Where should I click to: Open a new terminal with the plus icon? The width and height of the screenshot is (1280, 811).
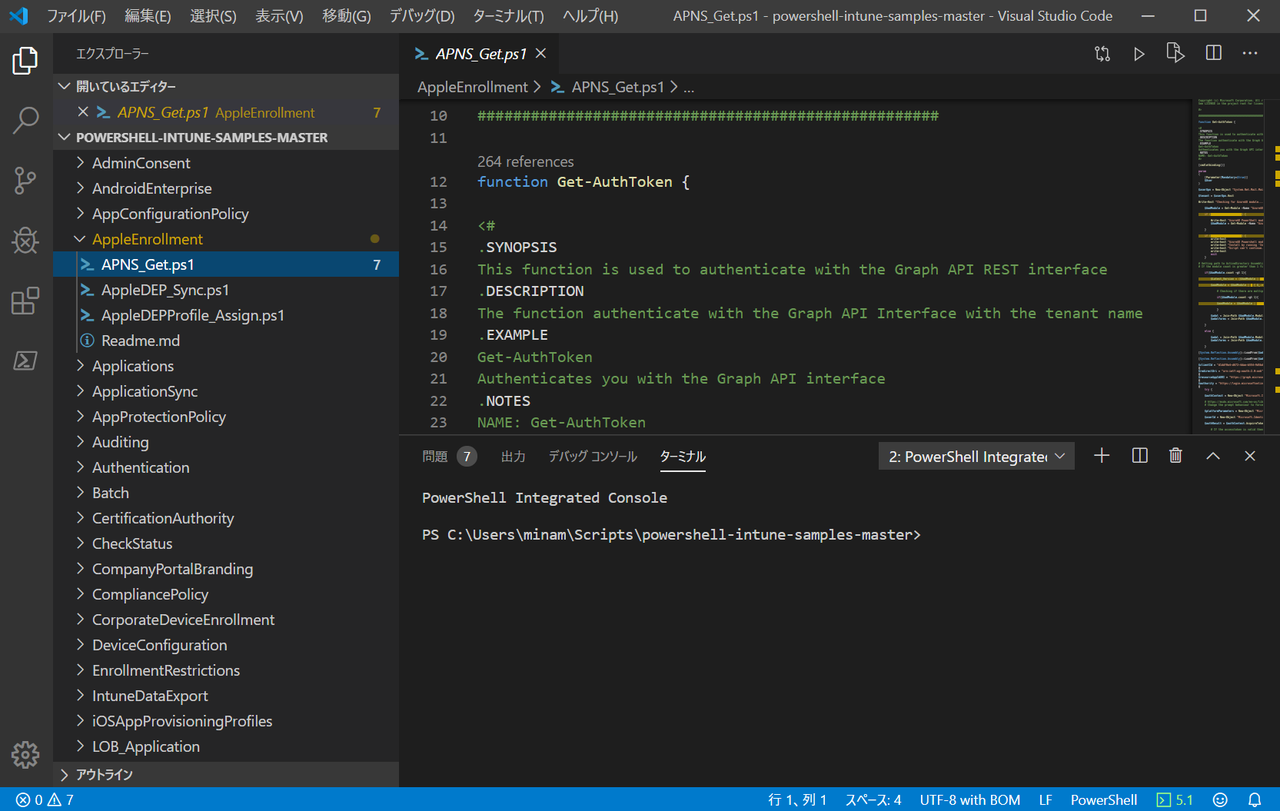point(1101,455)
